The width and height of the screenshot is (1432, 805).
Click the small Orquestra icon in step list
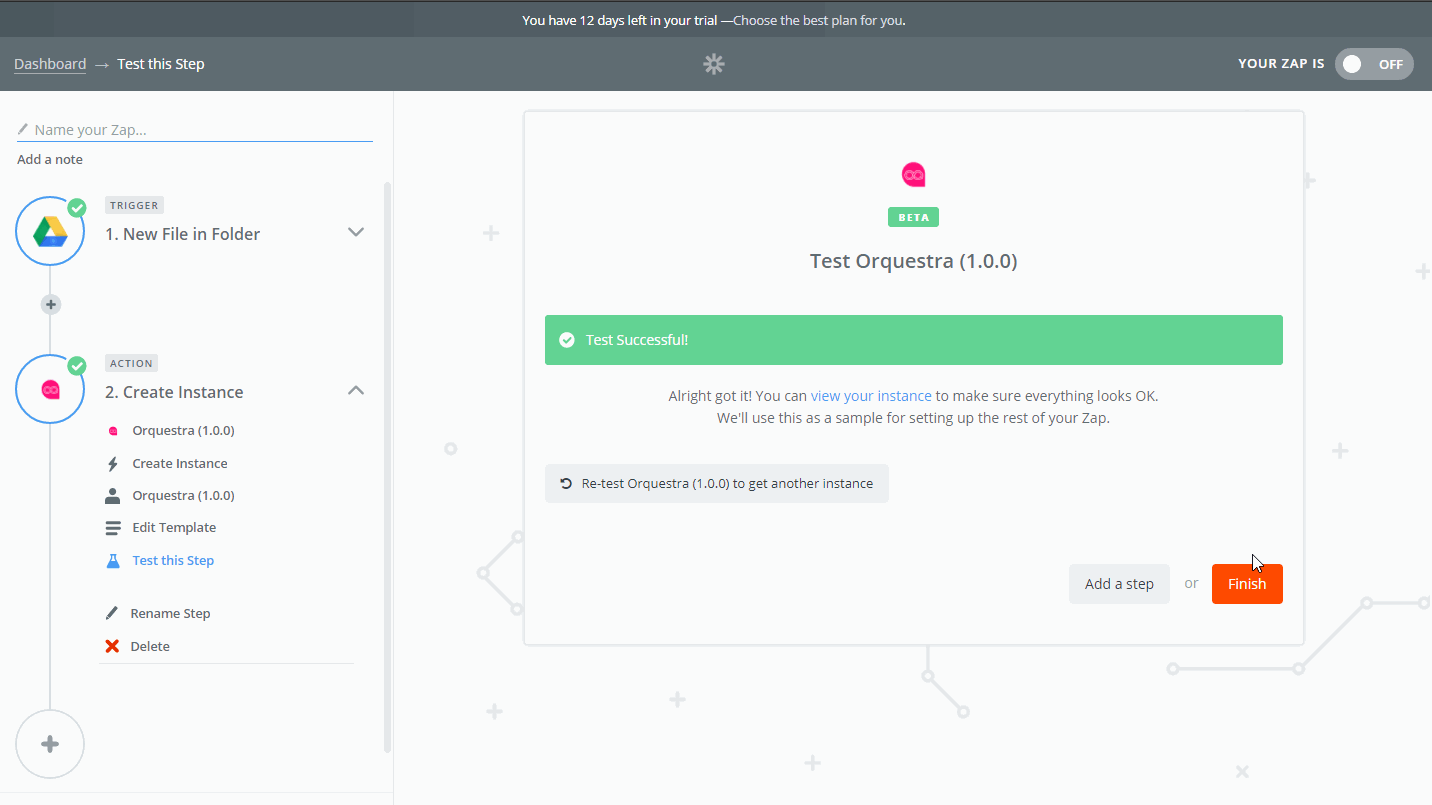click(113, 431)
